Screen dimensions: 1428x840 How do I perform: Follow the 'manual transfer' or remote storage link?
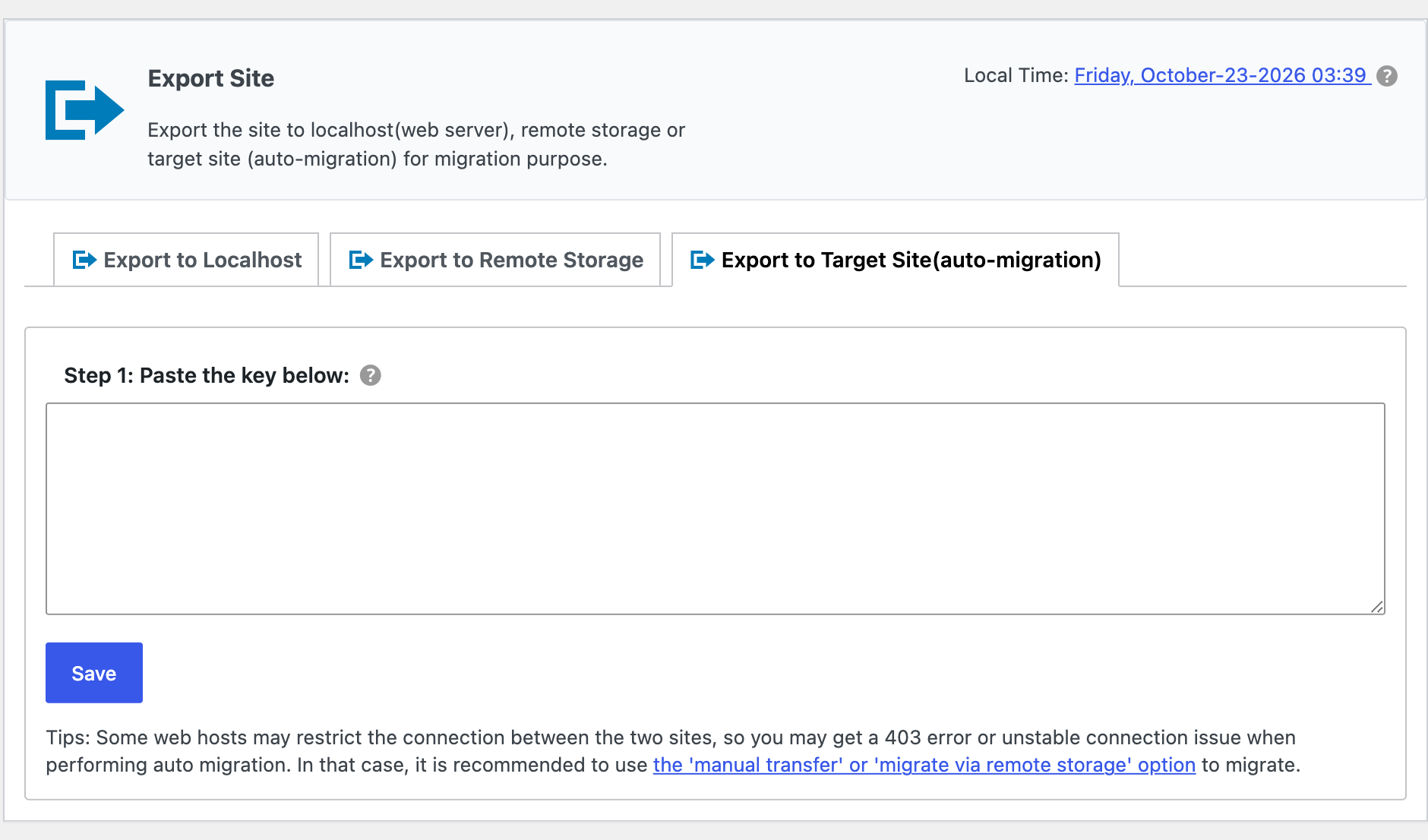(x=924, y=765)
